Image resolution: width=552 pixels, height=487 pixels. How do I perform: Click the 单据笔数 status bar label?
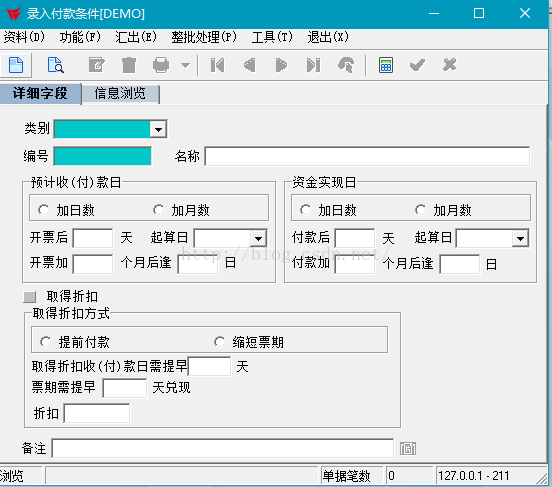tap(347, 476)
